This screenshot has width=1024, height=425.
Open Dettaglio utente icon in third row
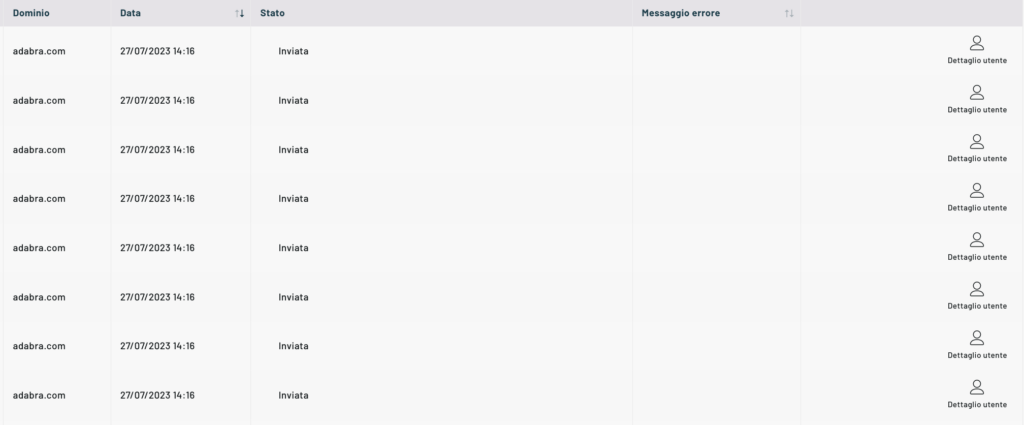(976, 142)
